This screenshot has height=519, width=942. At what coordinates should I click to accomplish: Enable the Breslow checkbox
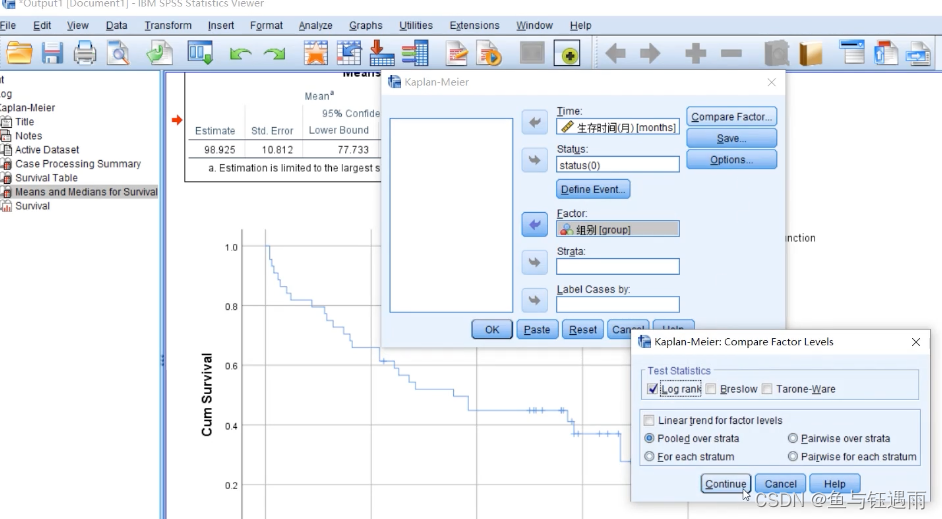tap(711, 389)
